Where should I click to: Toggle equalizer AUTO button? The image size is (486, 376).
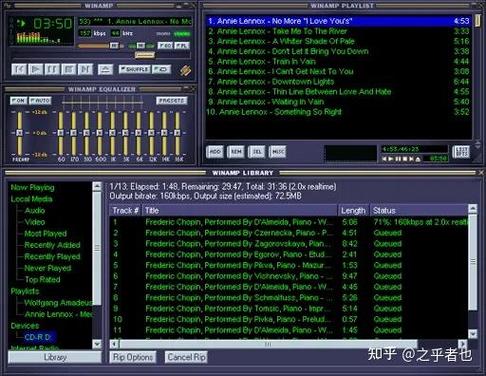(x=40, y=100)
